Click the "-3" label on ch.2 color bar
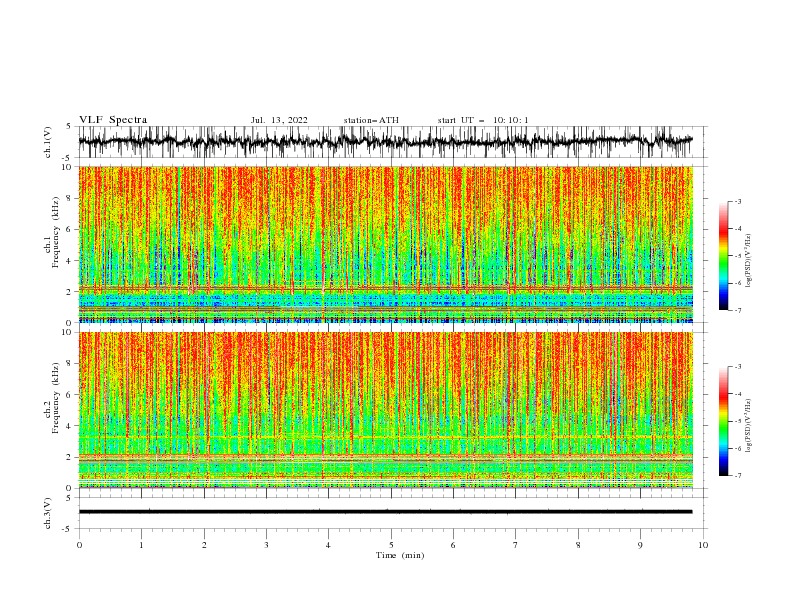The width and height of the screenshot is (792, 612). click(x=738, y=367)
